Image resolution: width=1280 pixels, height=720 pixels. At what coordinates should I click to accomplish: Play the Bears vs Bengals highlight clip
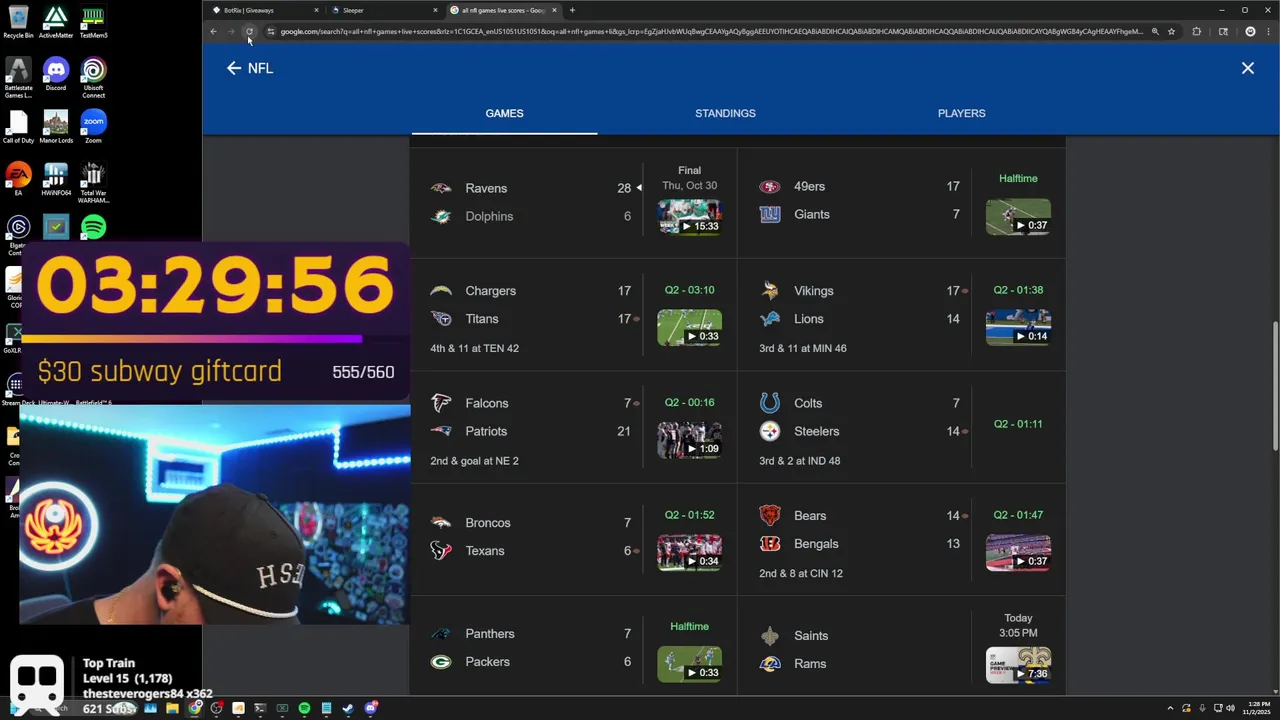[1018, 553]
